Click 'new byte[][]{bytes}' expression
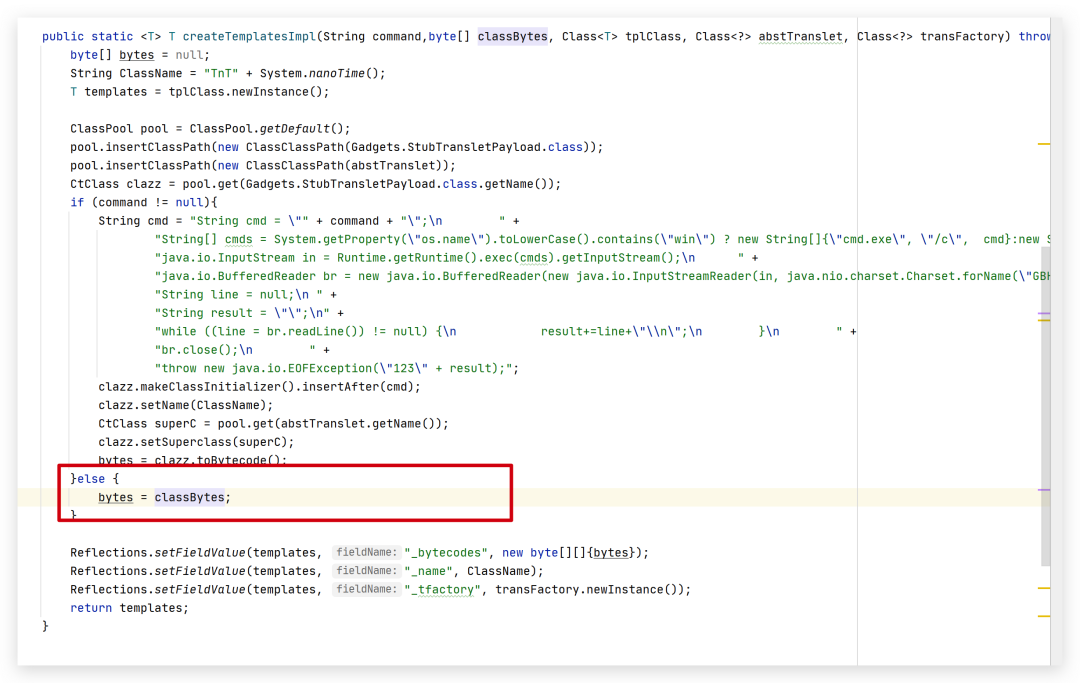This screenshot has height=683, width=1080. pyautogui.click(x=568, y=553)
